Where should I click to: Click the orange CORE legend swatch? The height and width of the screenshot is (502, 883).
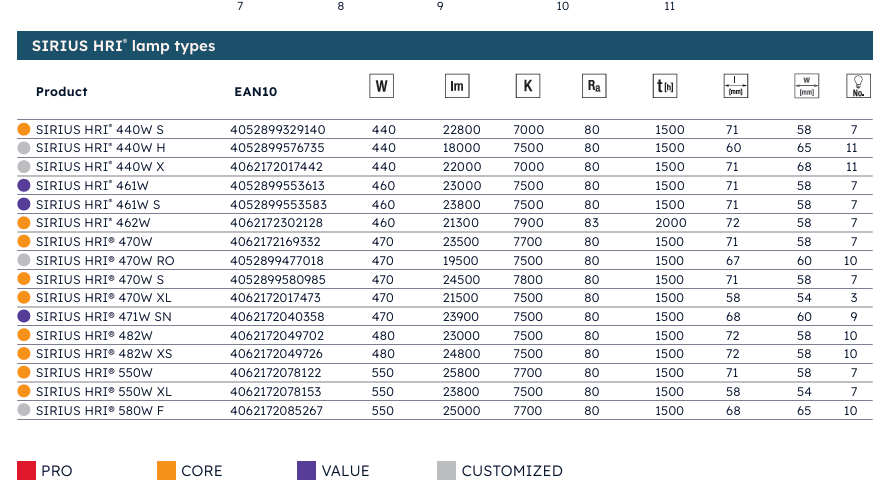coord(166,470)
